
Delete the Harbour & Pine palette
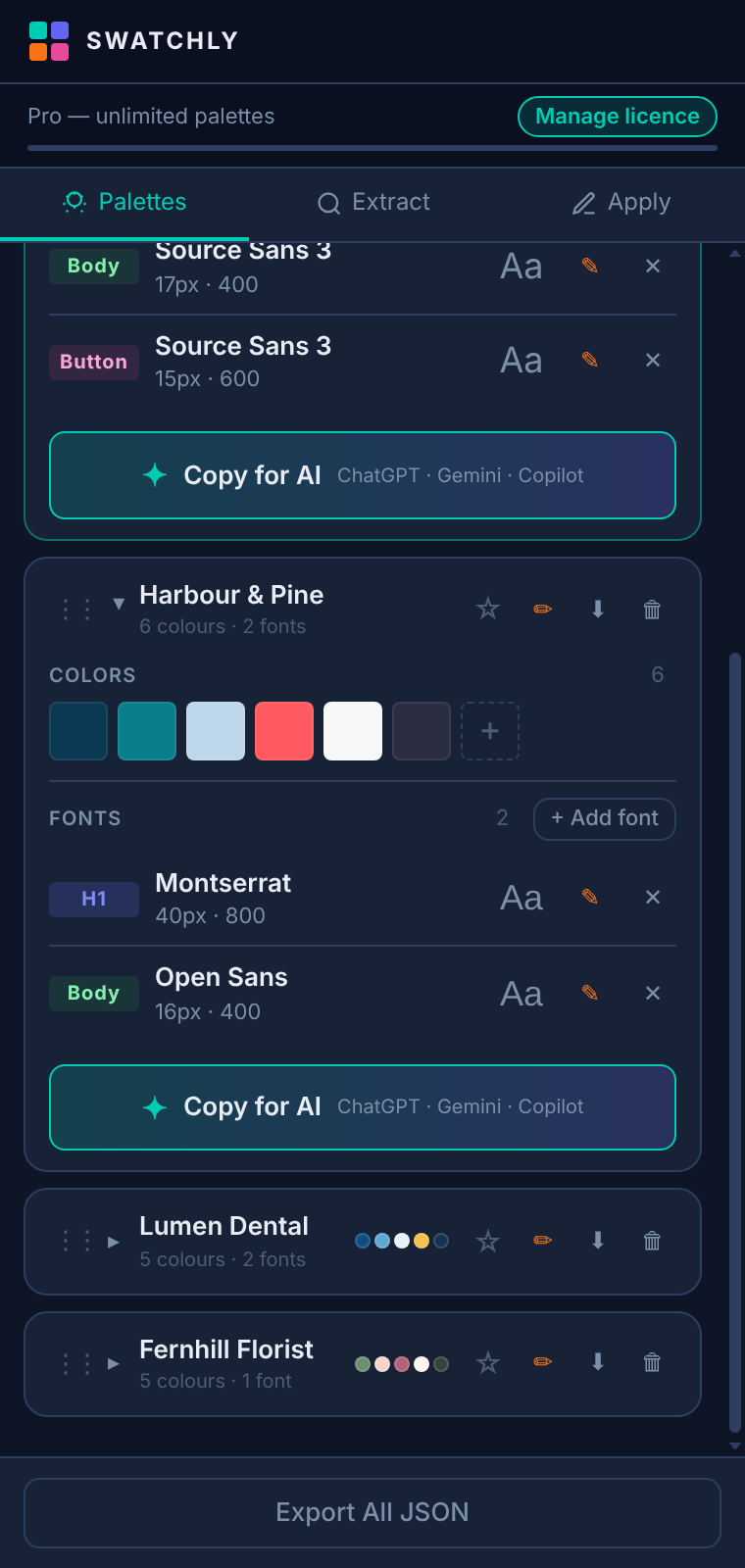click(x=652, y=610)
